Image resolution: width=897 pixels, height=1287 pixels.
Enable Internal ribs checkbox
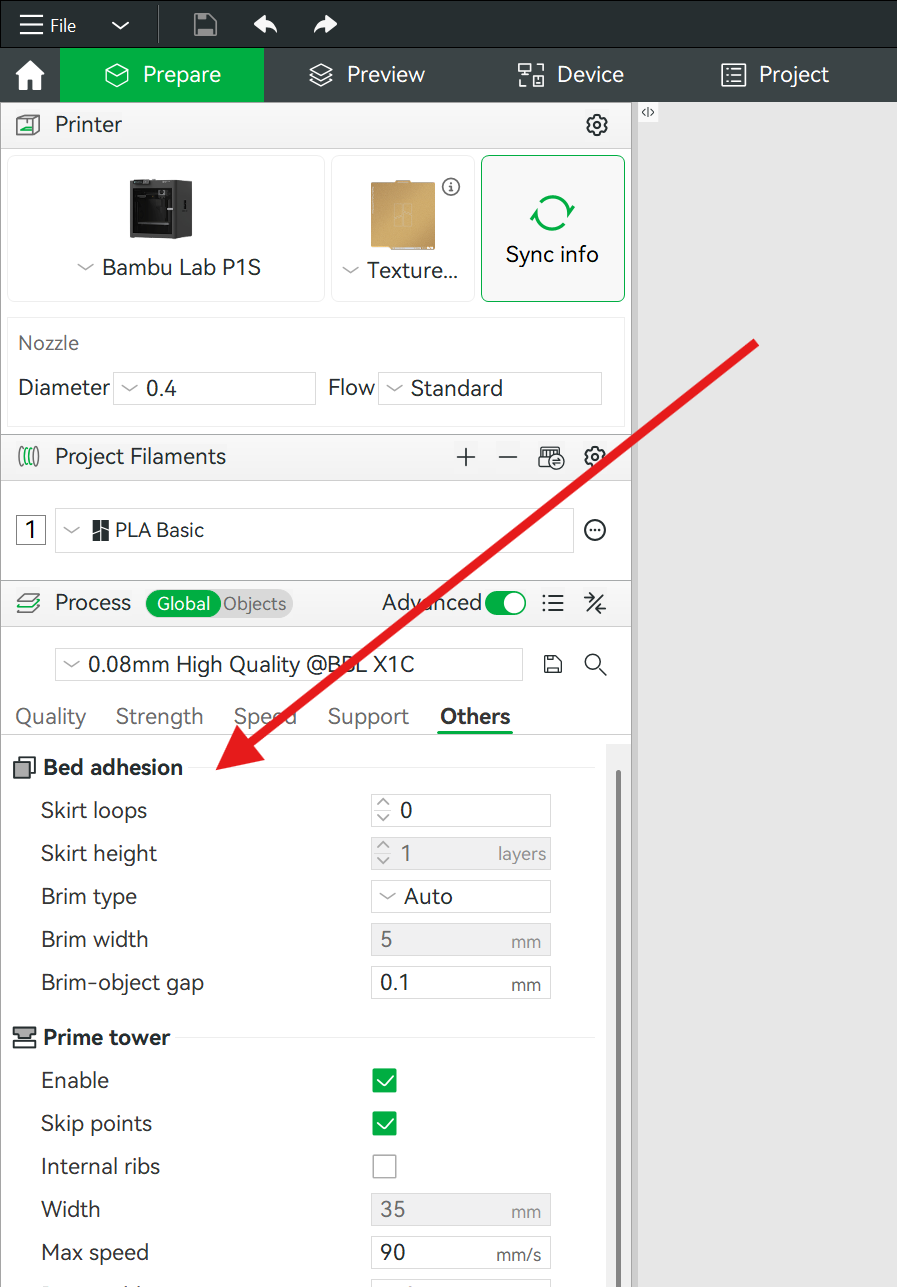[x=384, y=1166]
